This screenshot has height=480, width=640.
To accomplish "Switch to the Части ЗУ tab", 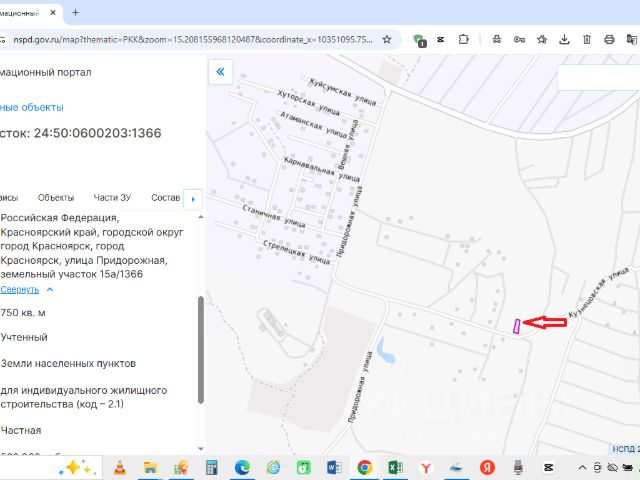I will pos(112,198).
